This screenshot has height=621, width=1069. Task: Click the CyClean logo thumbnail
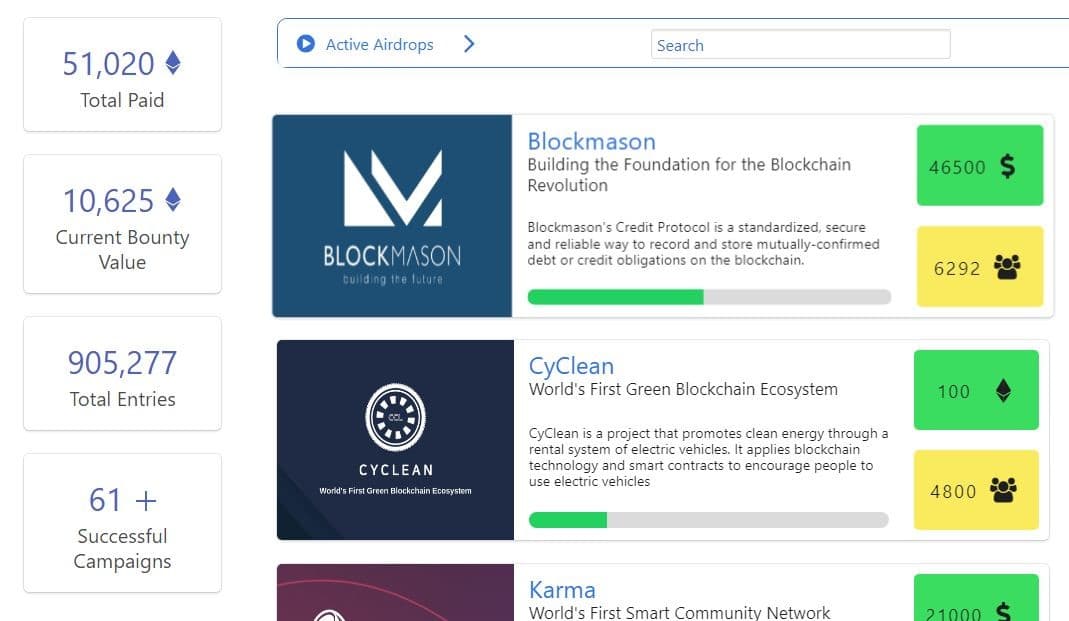(395, 440)
